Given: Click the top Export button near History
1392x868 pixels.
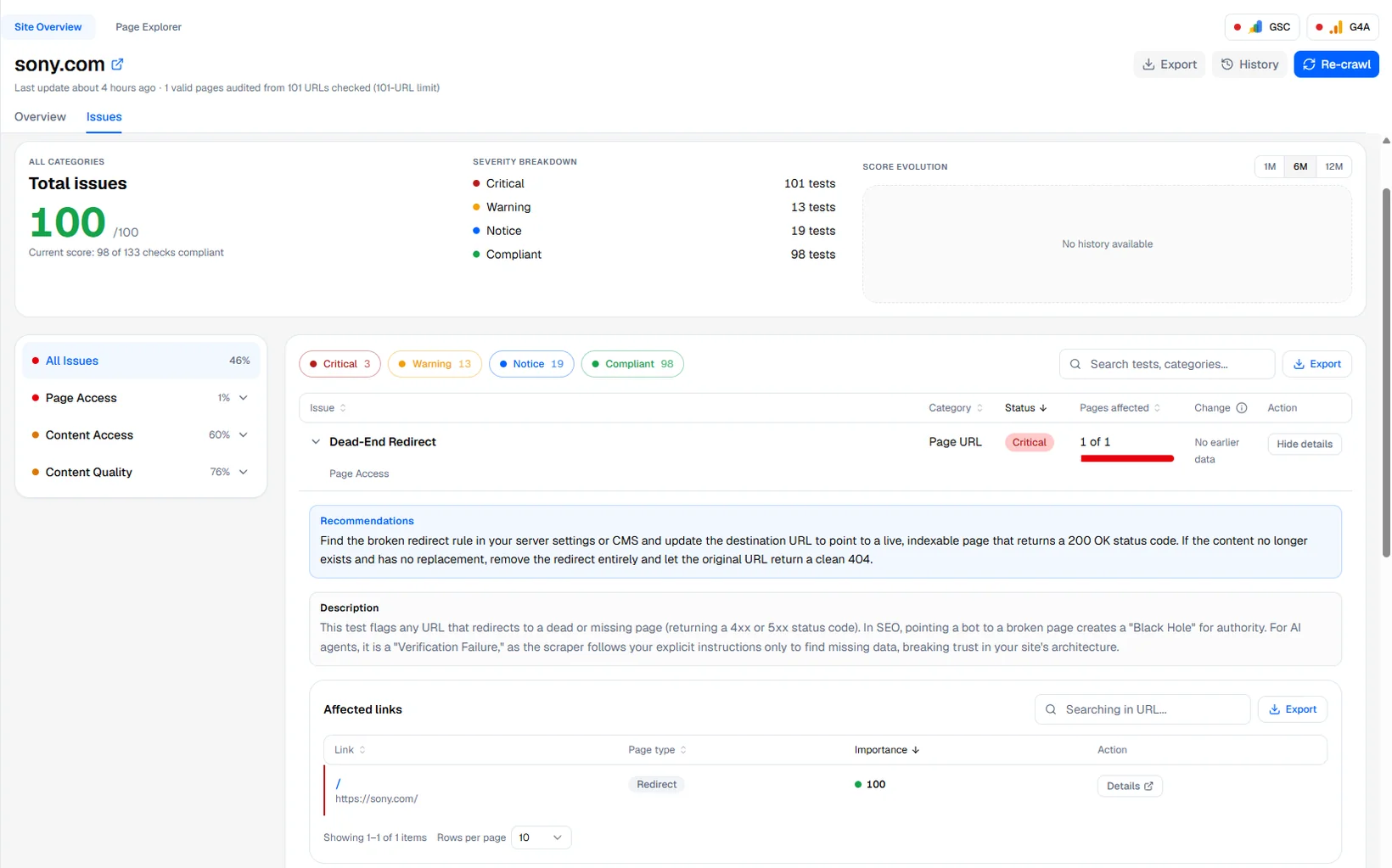Looking at the screenshot, I should point(1169,64).
